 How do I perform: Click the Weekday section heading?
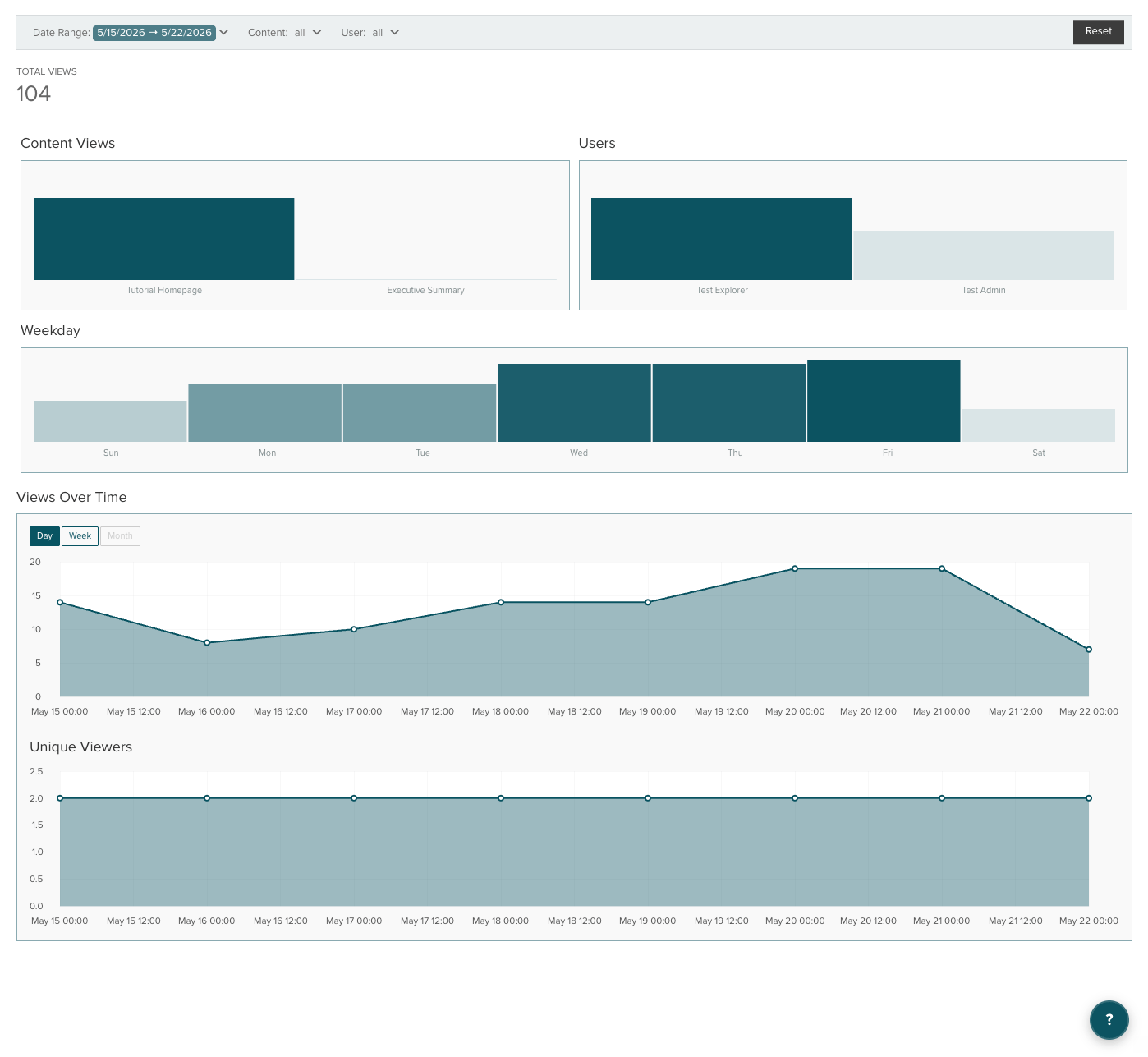50,330
